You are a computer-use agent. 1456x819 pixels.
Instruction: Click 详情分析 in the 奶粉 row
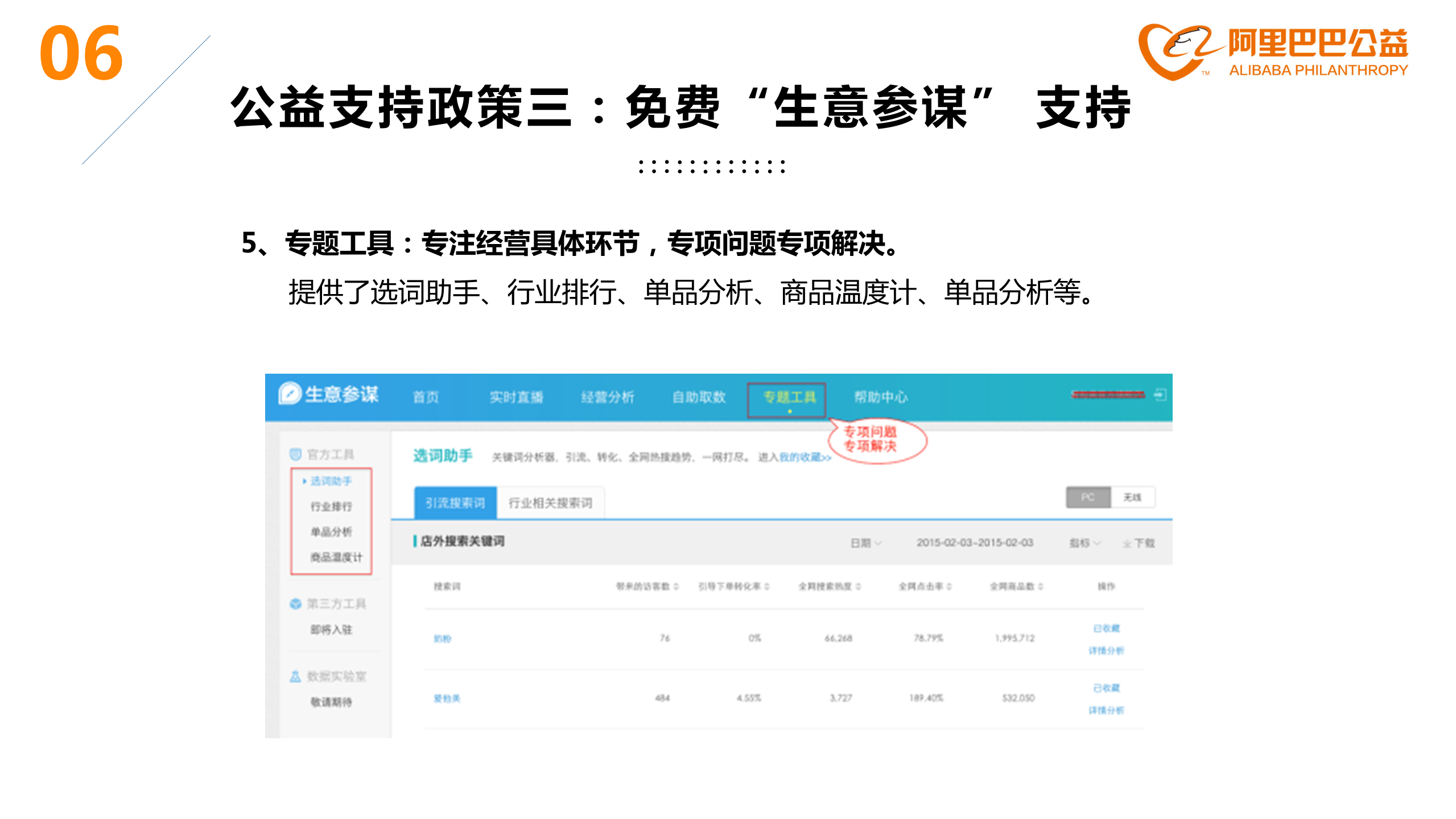pos(1107,651)
